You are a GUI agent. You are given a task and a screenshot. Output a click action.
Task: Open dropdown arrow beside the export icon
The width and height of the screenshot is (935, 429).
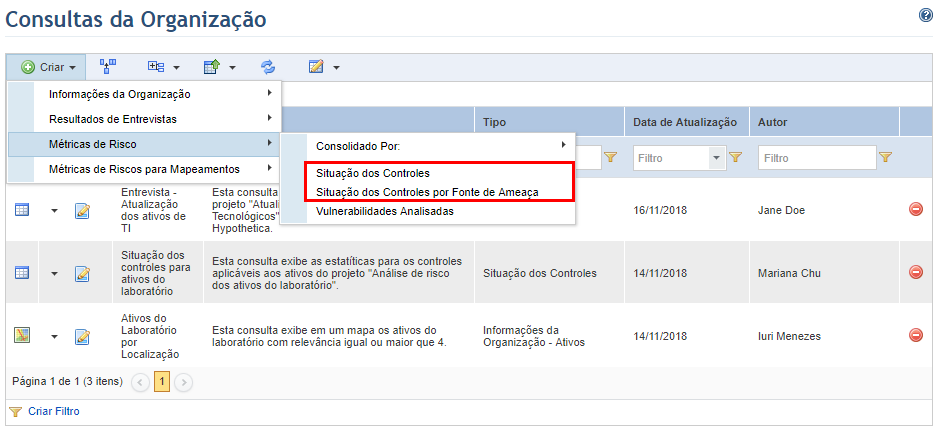pos(233,68)
